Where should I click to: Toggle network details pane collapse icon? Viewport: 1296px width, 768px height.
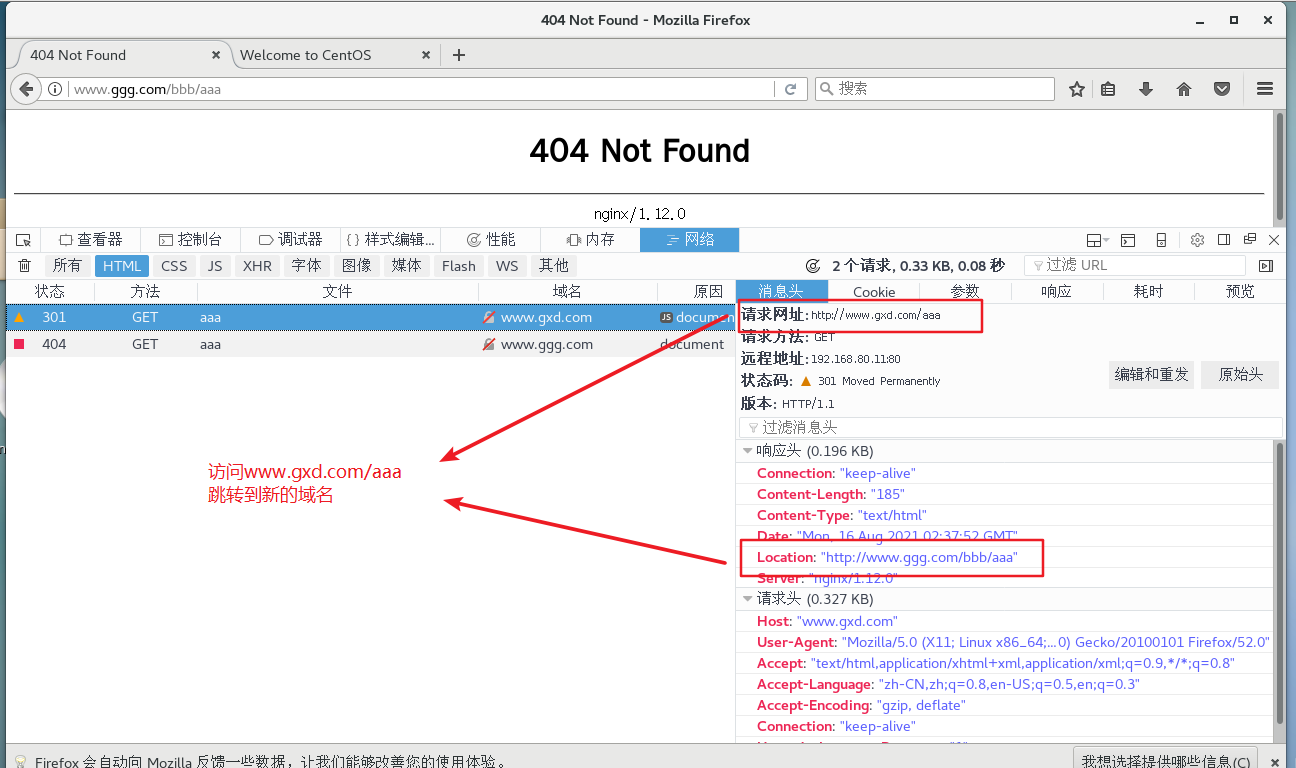tap(1266, 266)
